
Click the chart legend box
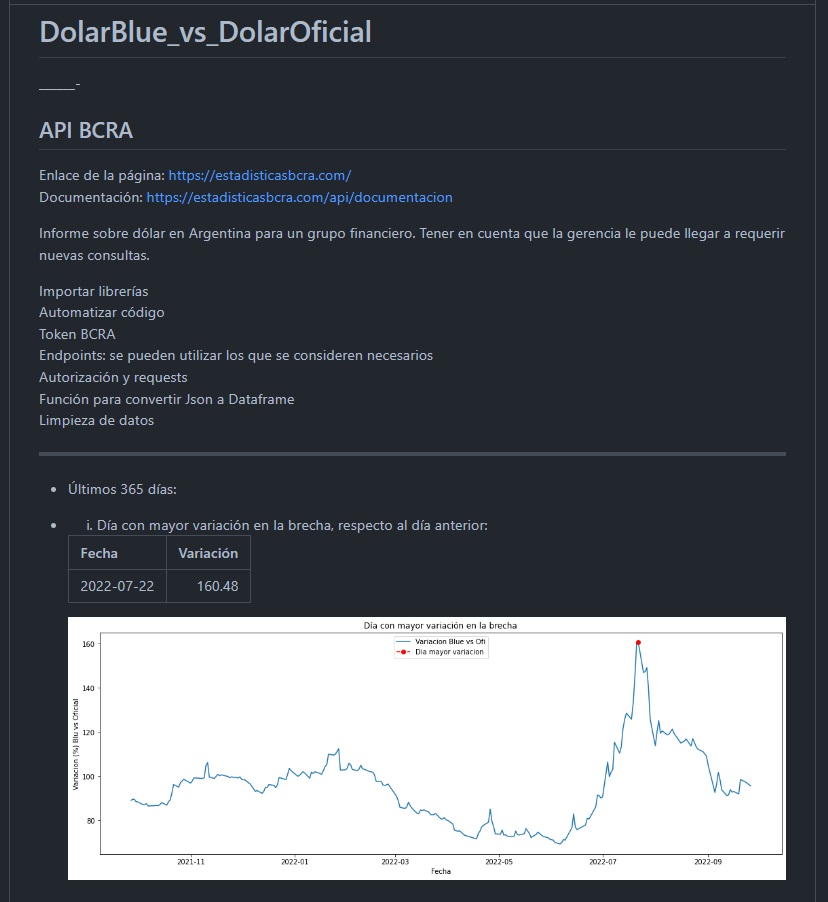tap(441, 647)
